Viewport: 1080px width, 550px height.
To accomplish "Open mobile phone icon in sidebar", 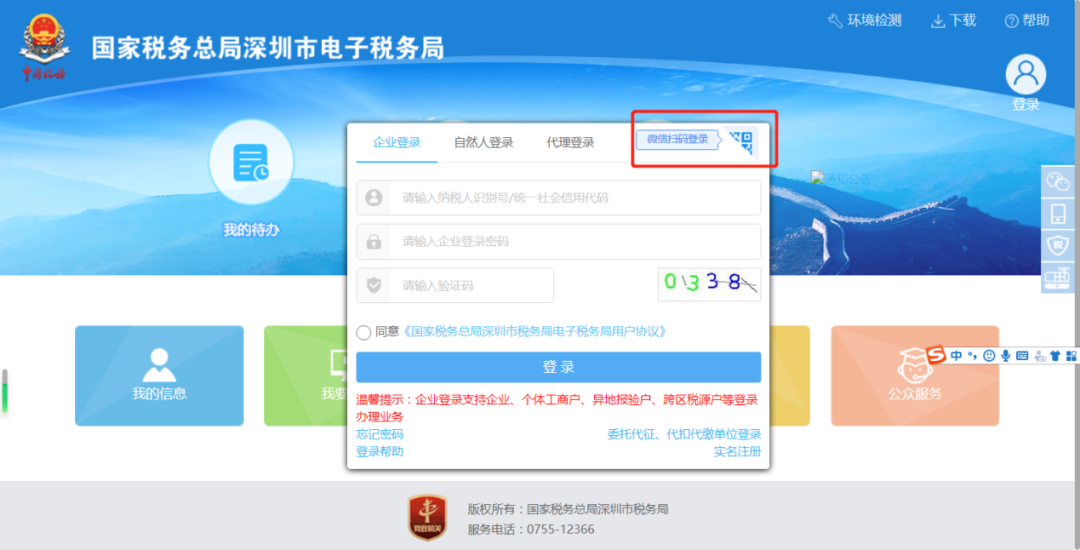I will (1059, 213).
